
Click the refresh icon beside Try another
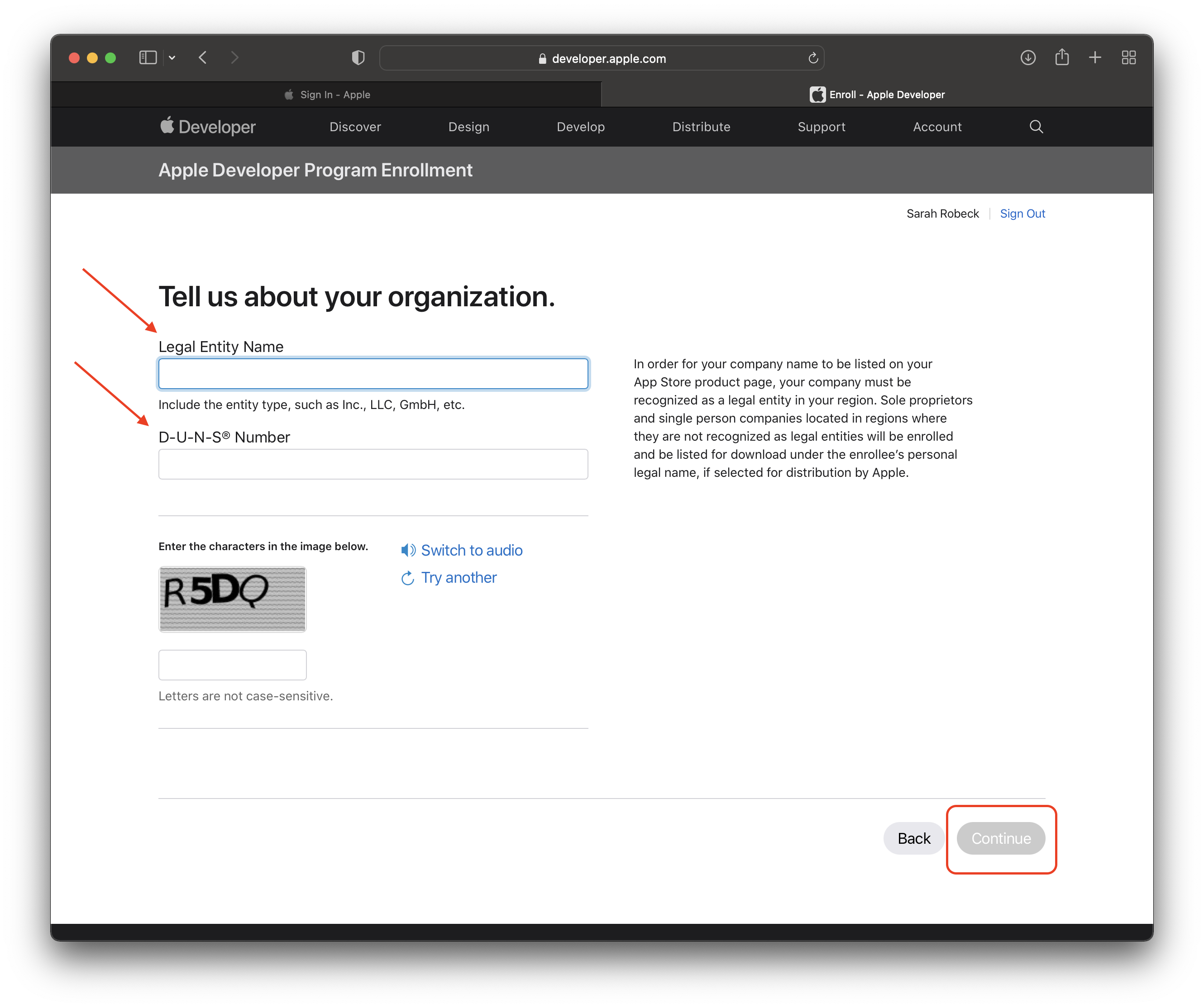pos(408,578)
